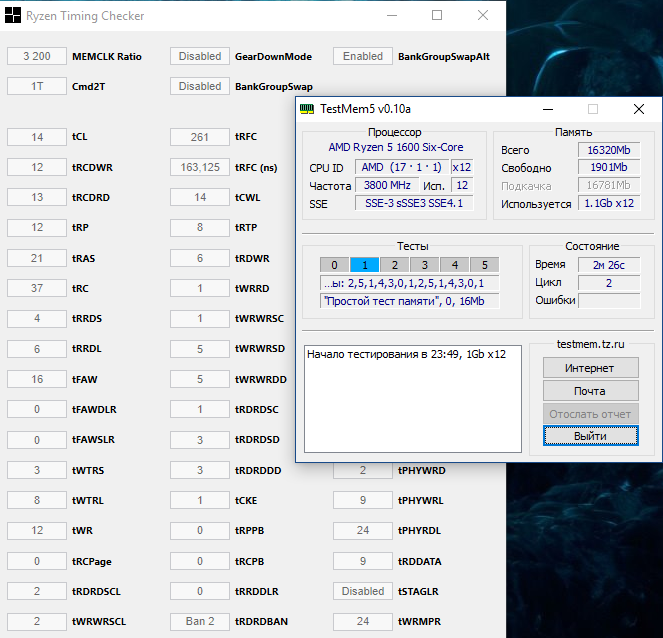This screenshot has height=638, width=663.
Task: Click the SSE-3 sSSE3 SSE4.1 field
Action: 414,203
